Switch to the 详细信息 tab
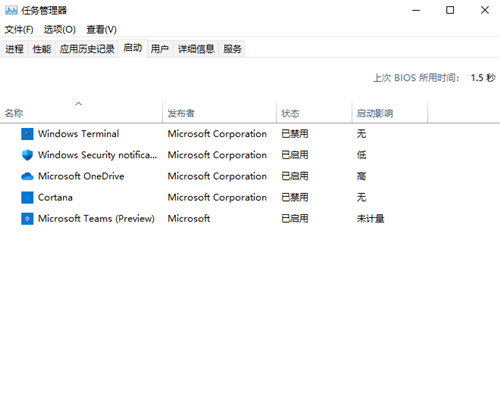The height and width of the screenshot is (398, 500). (x=196, y=49)
